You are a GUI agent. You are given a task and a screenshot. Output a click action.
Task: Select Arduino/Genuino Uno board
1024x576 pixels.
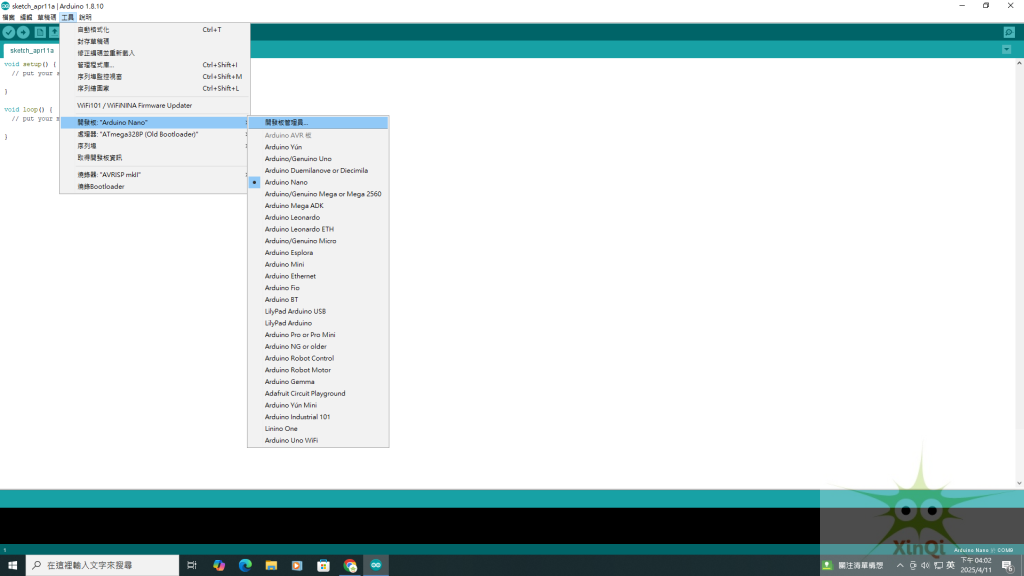click(x=318, y=159)
